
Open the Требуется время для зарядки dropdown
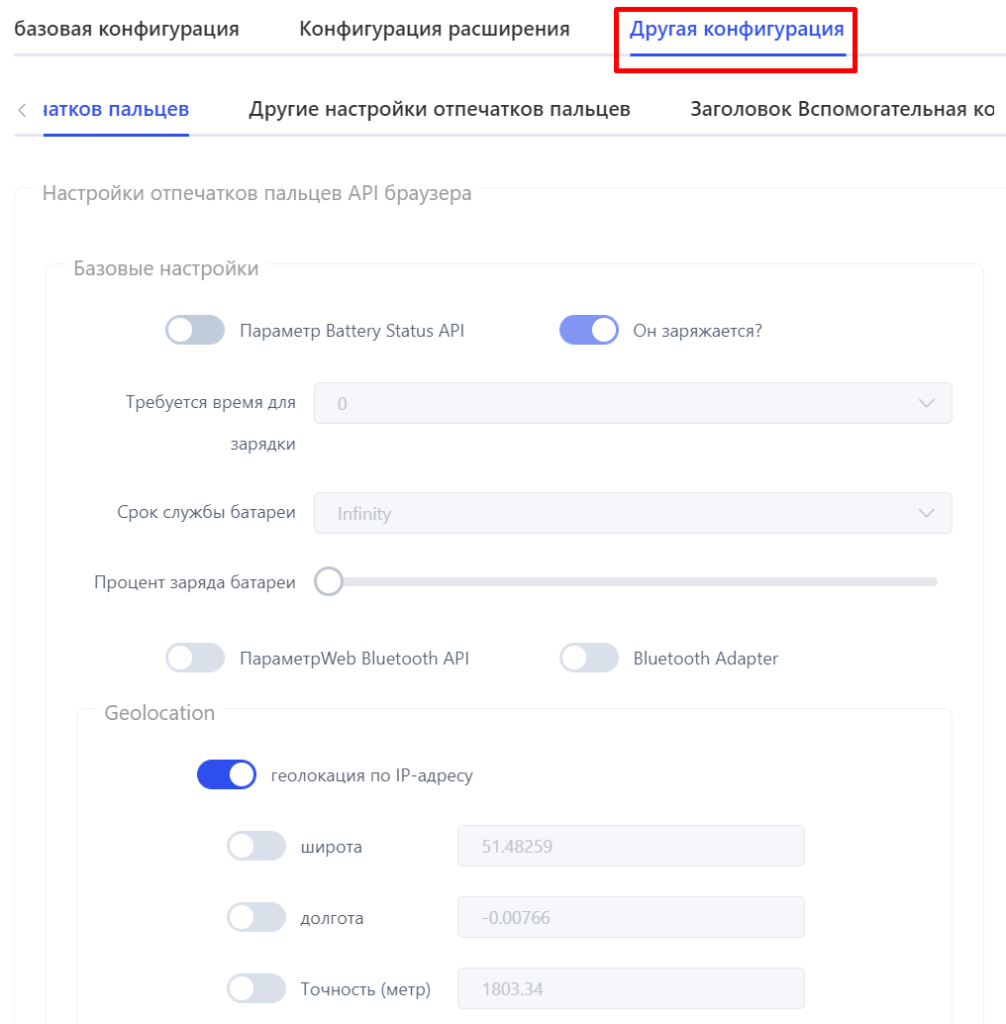[632, 403]
